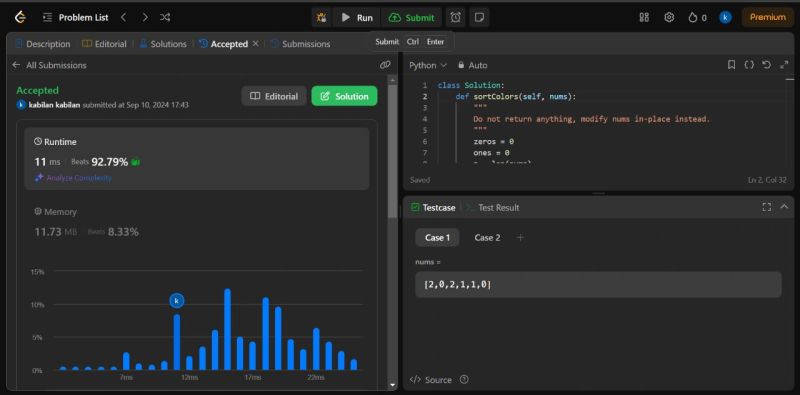Open the Editorial button in submission
Image resolution: width=800 pixels, height=395 pixels.
pyautogui.click(x=274, y=96)
